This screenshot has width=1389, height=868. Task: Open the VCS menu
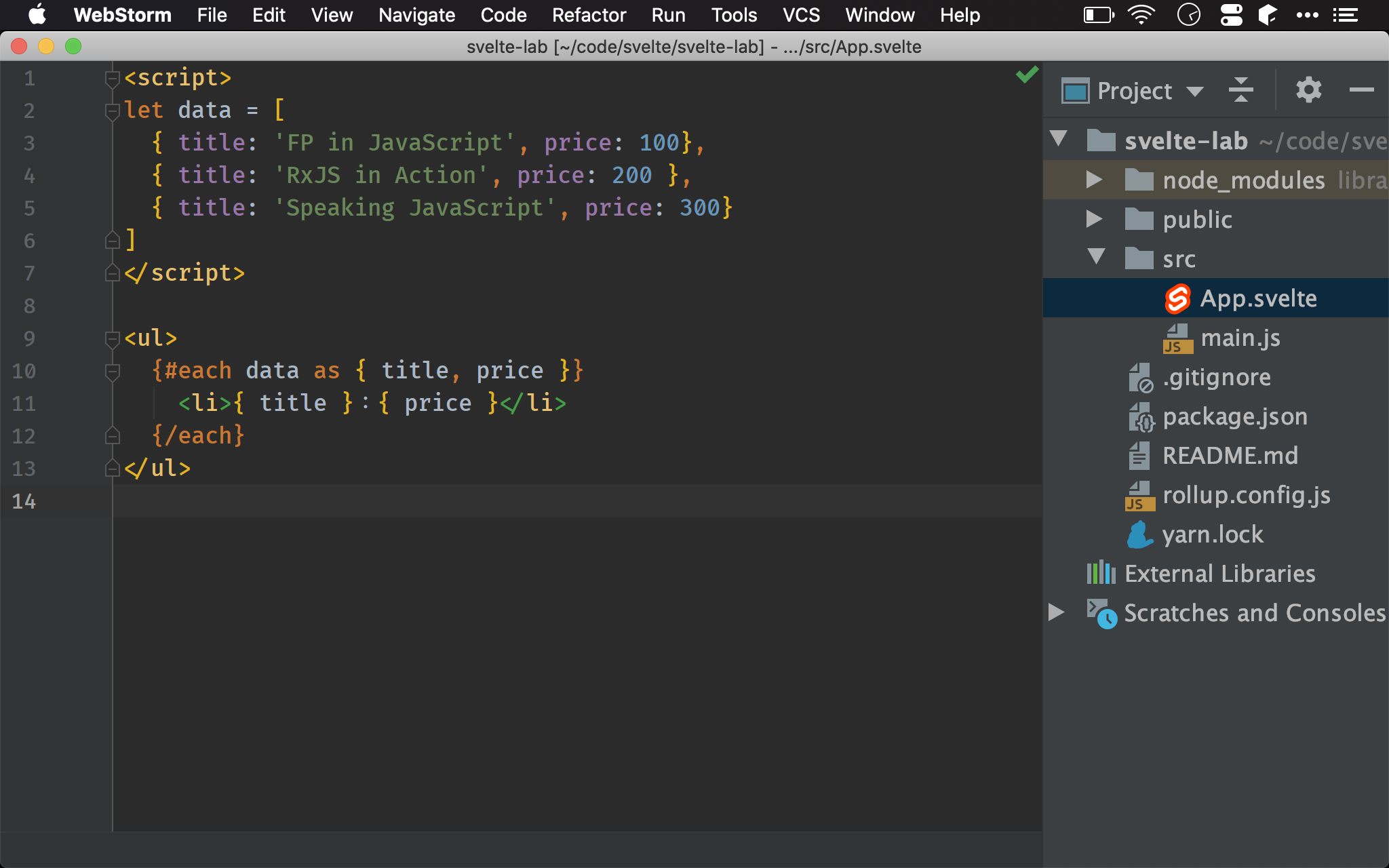(x=801, y=15)
